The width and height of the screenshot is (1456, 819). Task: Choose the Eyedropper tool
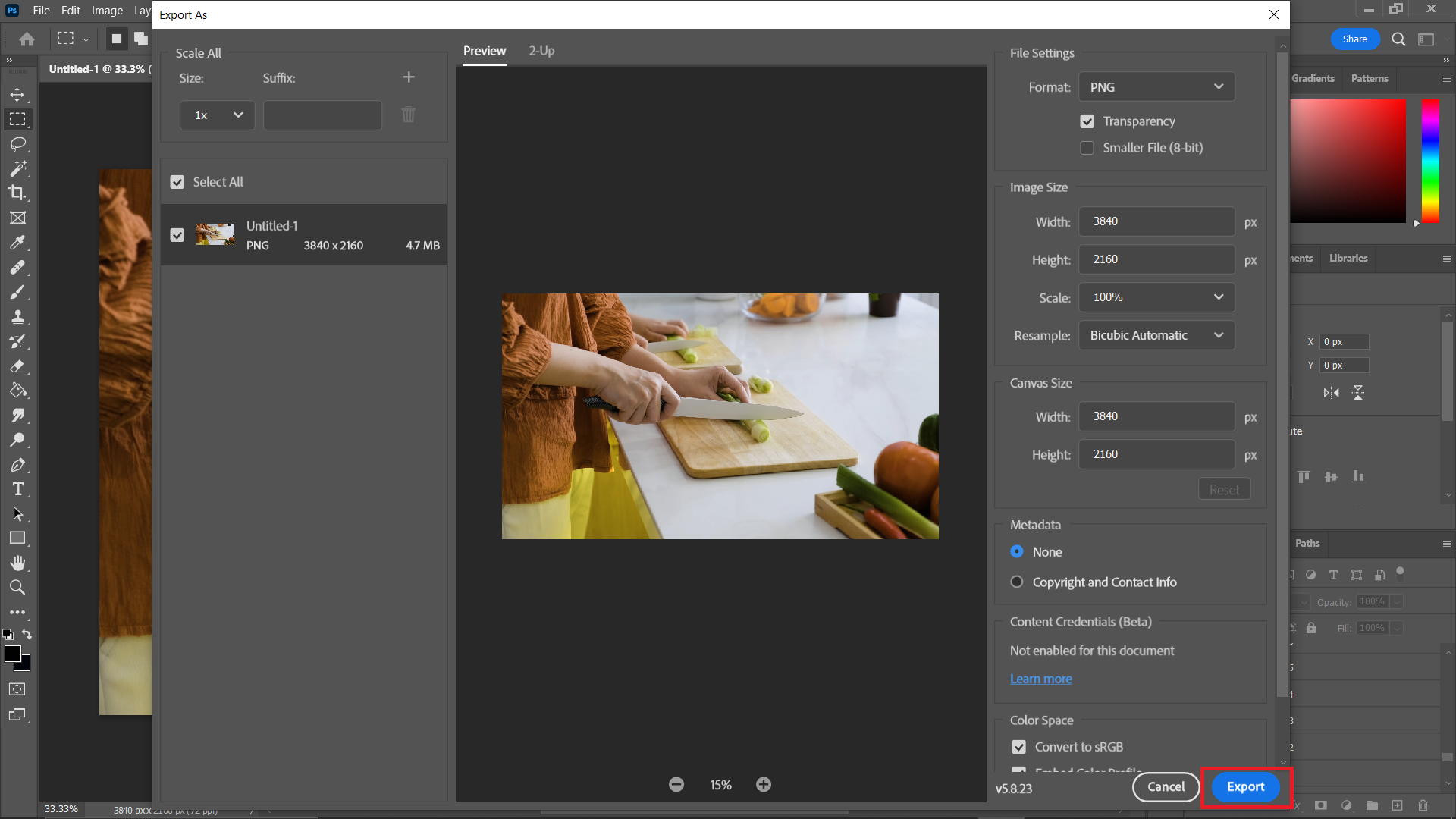point(19,243)
